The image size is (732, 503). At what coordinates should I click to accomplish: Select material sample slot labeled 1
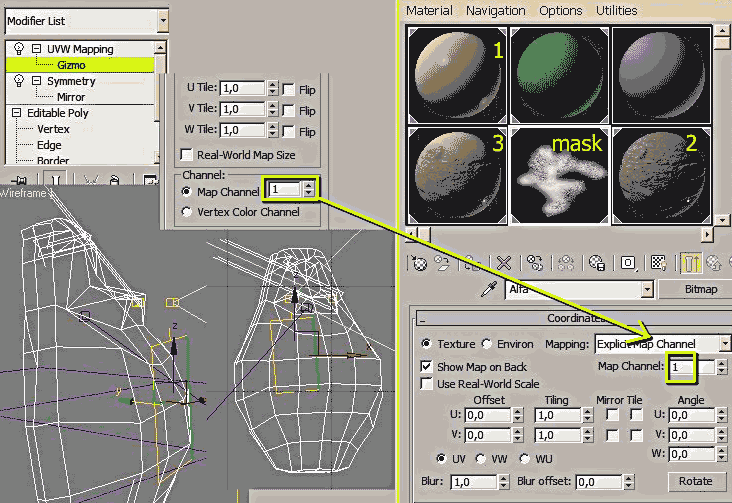pyautogui.click(x=457, y=75)
